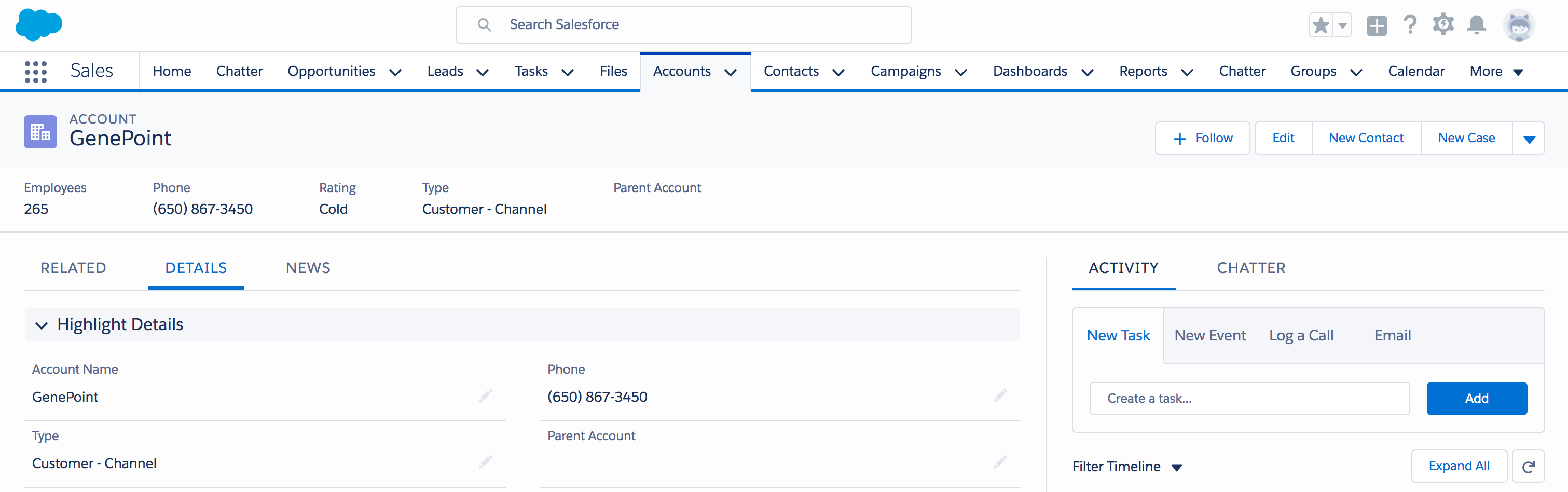This screenshot has width=1568, height=492.
Task: Follow the GenePoint account
Action: click(1202, 138)
